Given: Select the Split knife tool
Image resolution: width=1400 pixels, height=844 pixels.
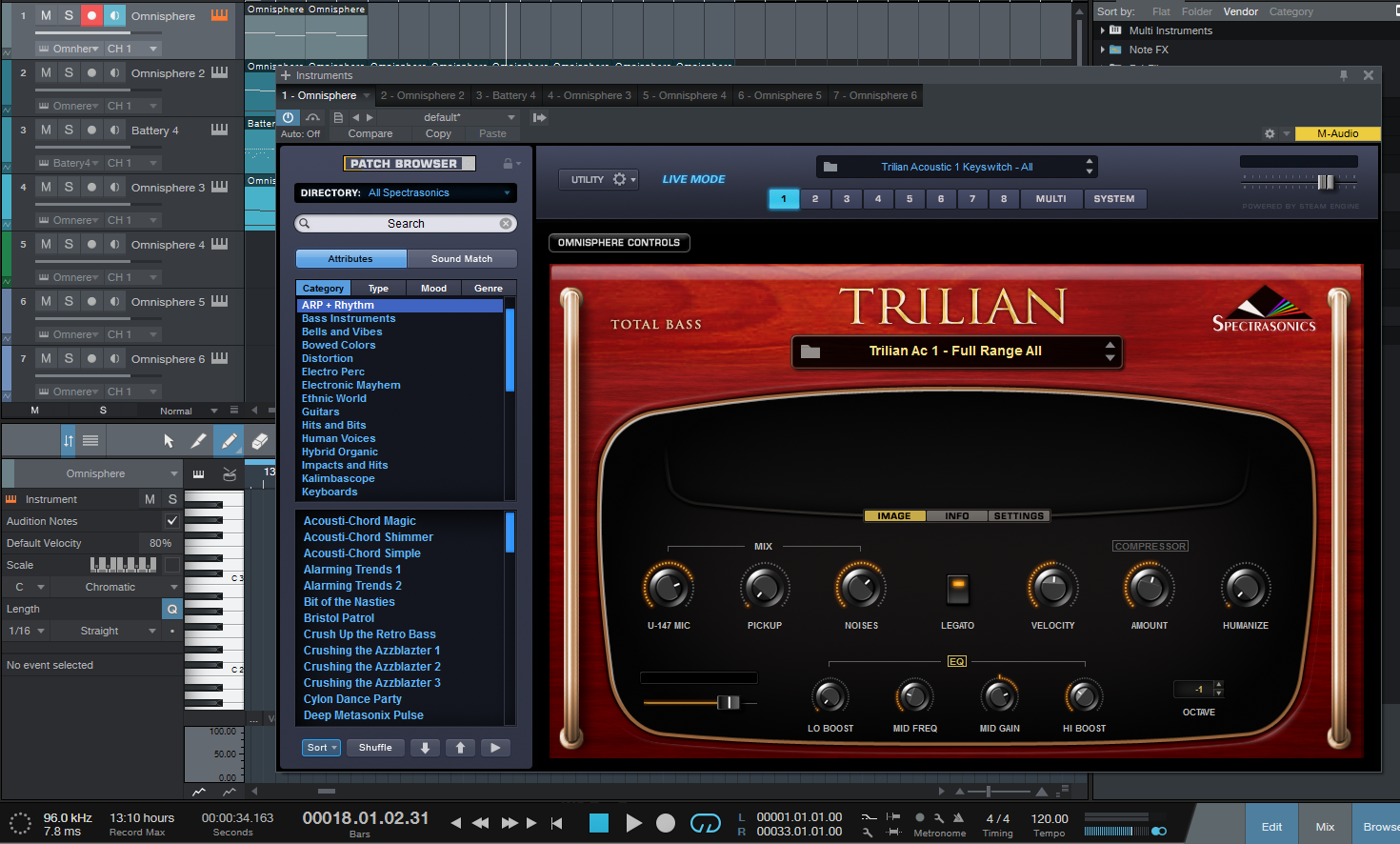Looking at the screenshot, I should click(198, 441).
